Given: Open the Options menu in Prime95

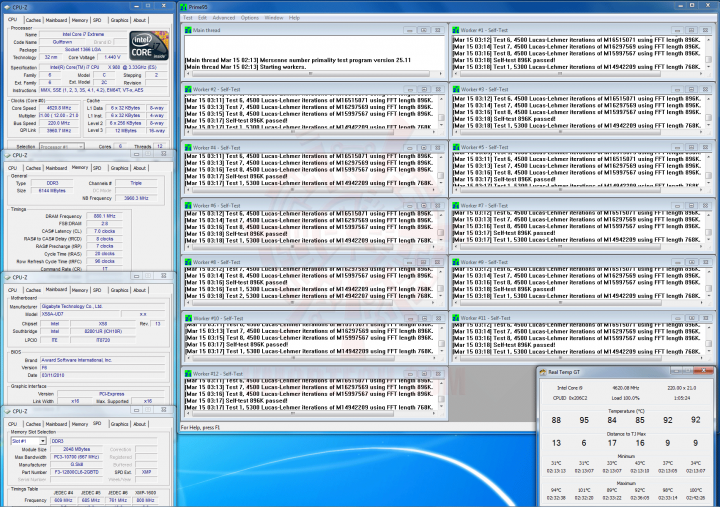Looking at the screenshot, I should click(250, 18).
